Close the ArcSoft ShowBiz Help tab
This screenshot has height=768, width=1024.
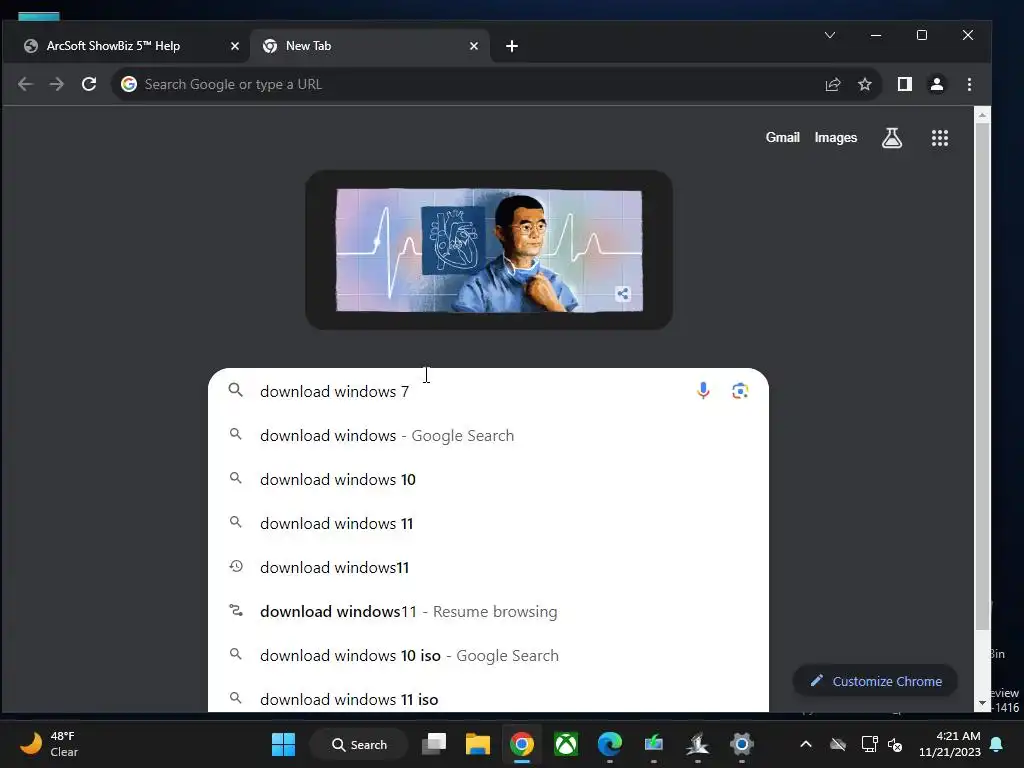click(x=235, y=46)
